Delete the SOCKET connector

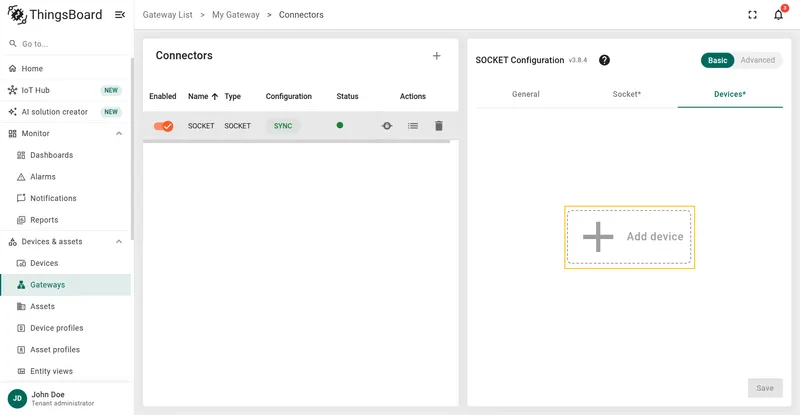pos(439,126)
